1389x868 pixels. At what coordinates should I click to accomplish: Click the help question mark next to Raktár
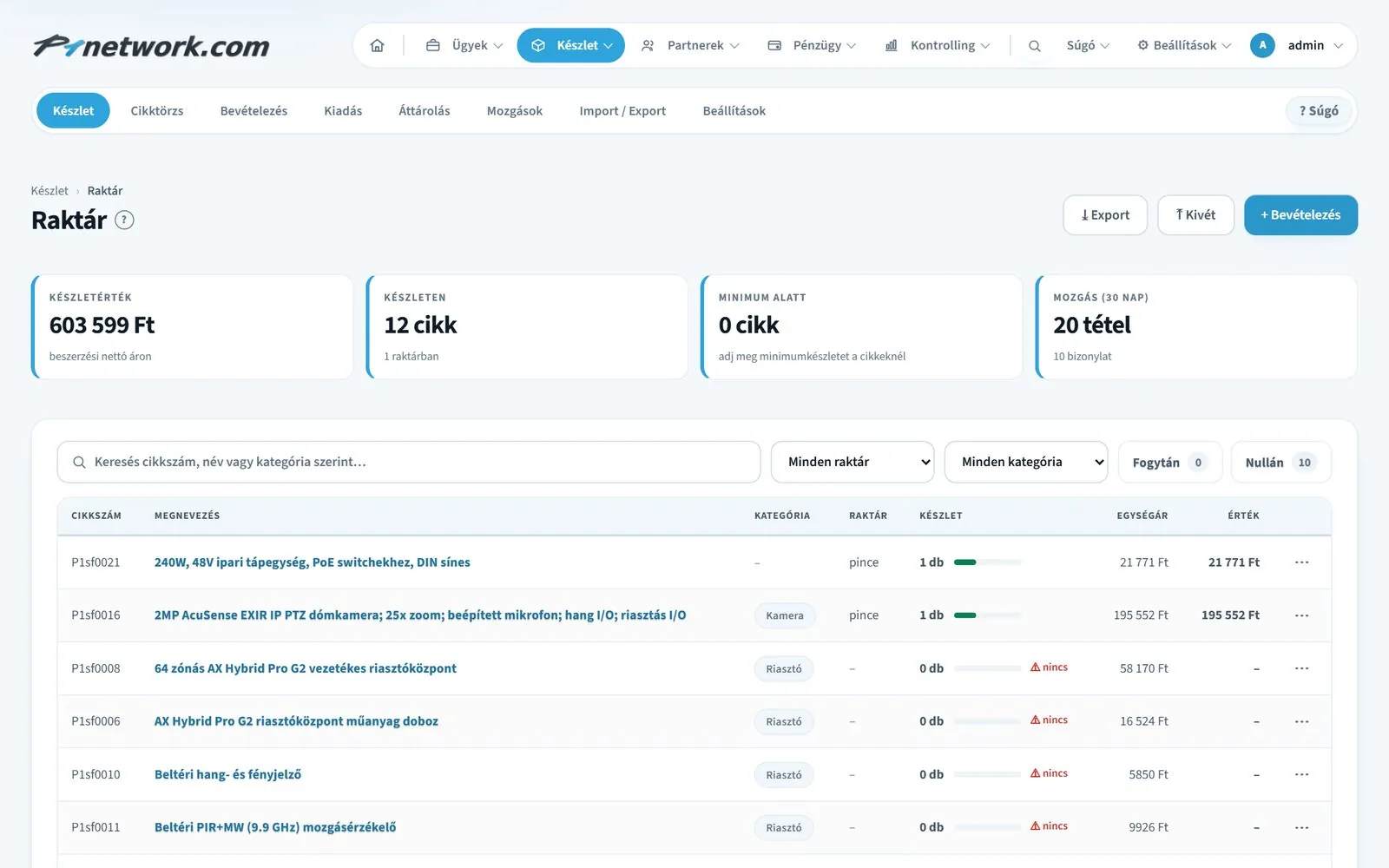click(125, 220)
